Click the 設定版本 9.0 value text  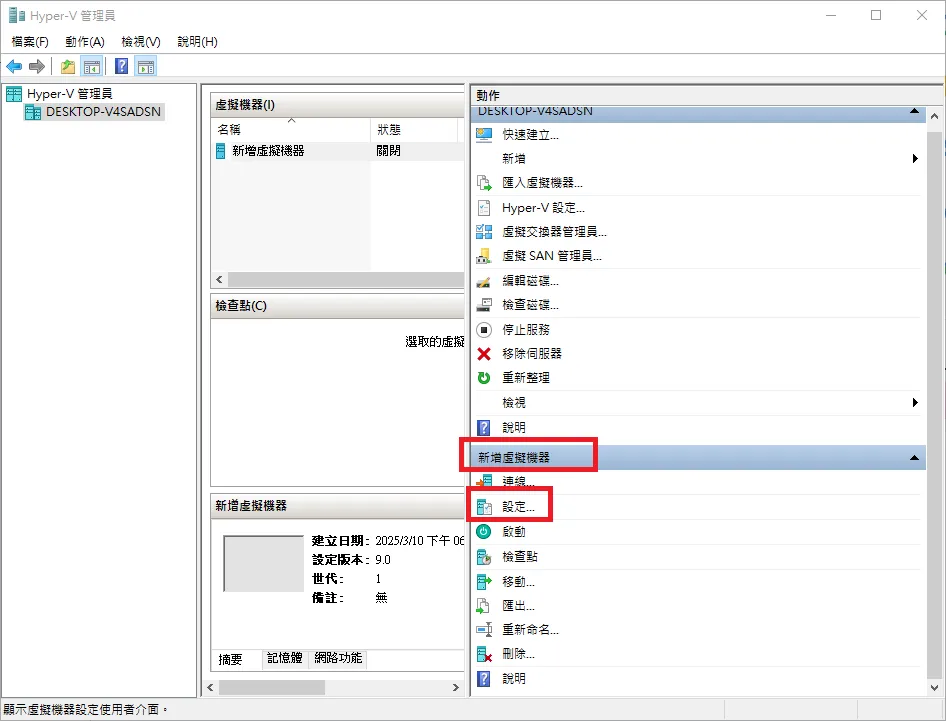click(383, 560)
